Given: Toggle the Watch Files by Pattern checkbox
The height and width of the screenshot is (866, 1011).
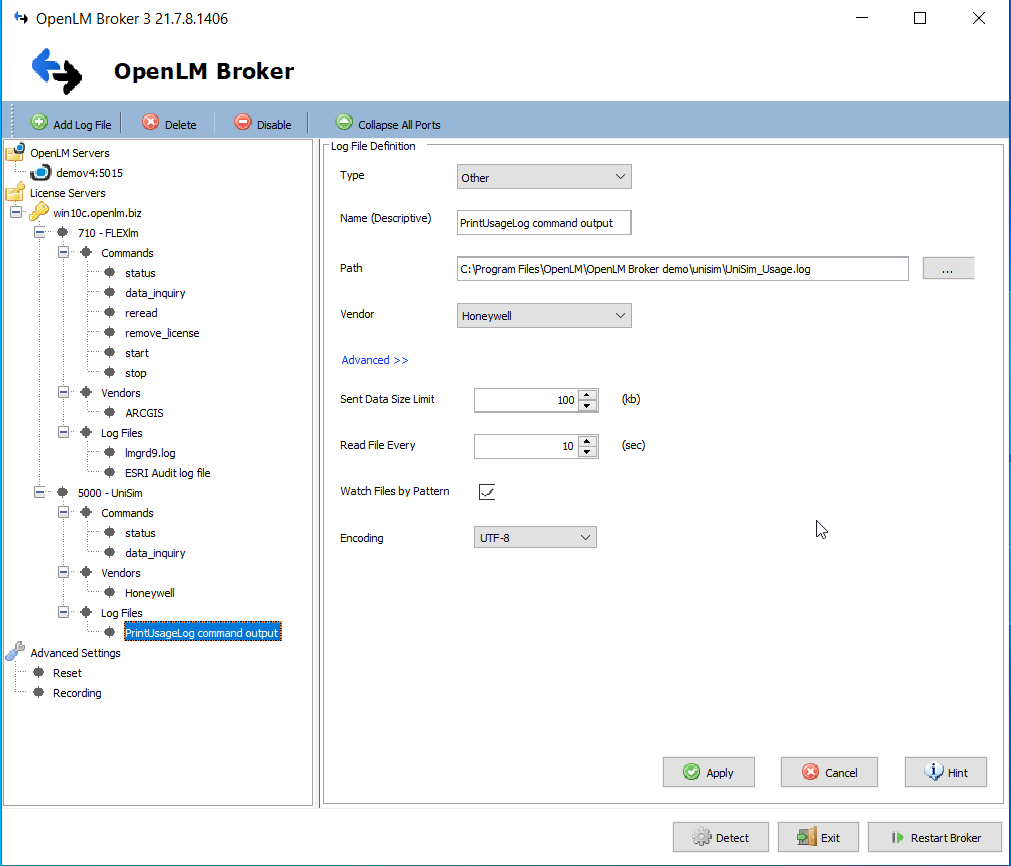Looking at the screenshot, I should pos(487,491).
